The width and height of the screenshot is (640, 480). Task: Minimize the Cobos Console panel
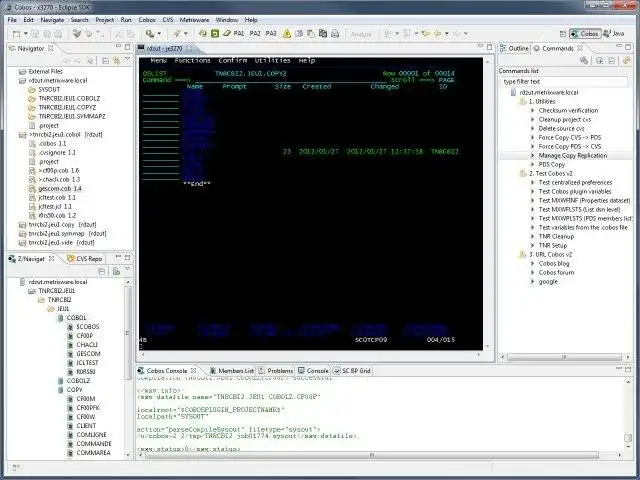[619, 369]
